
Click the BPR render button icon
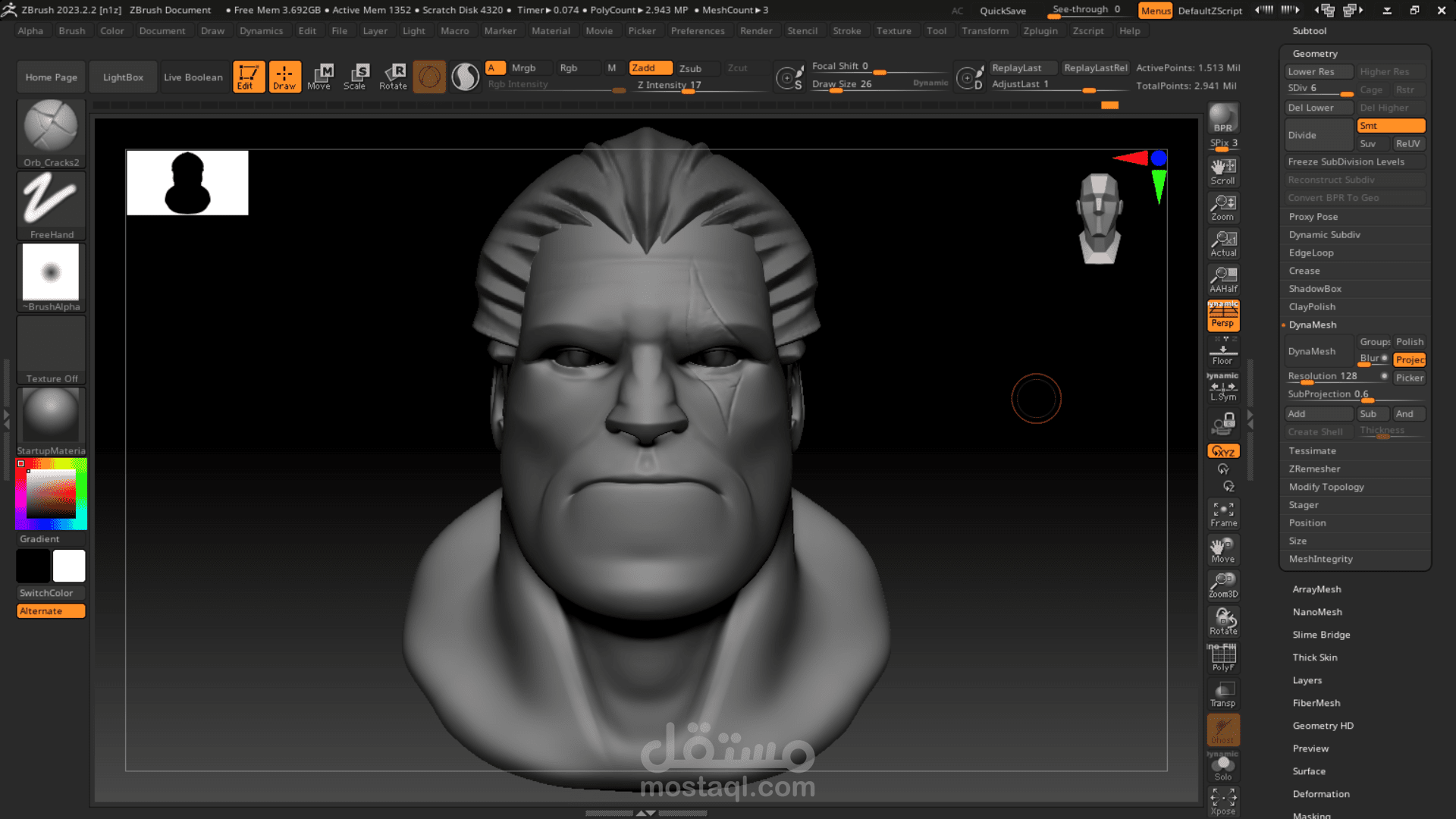1222,118
